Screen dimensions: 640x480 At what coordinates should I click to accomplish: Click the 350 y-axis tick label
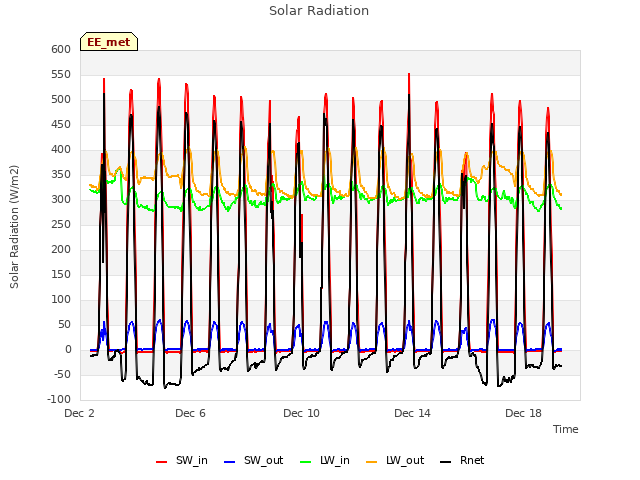pyautogui.click(x=61, y=175)
